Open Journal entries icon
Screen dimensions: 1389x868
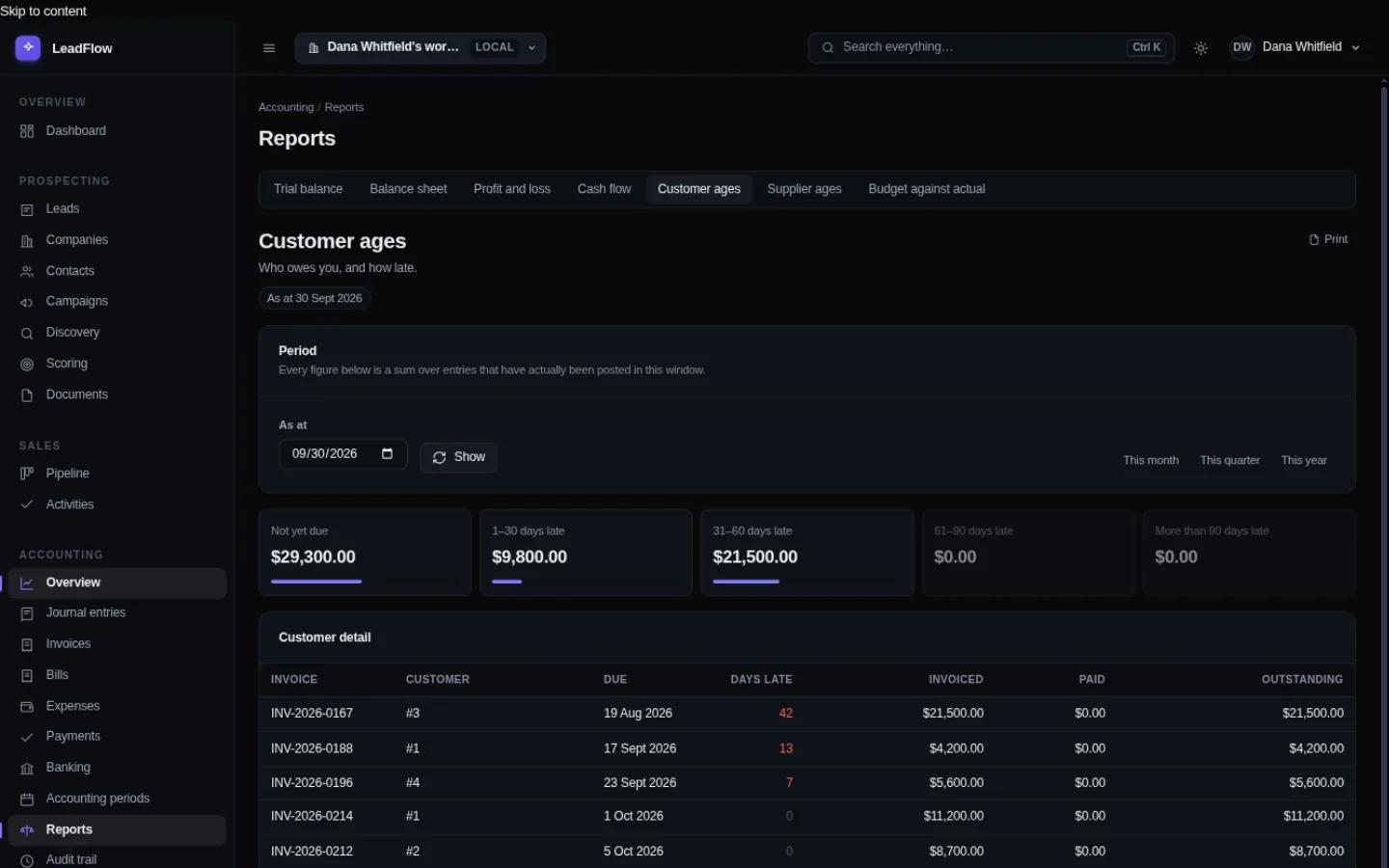pos(27,613)
